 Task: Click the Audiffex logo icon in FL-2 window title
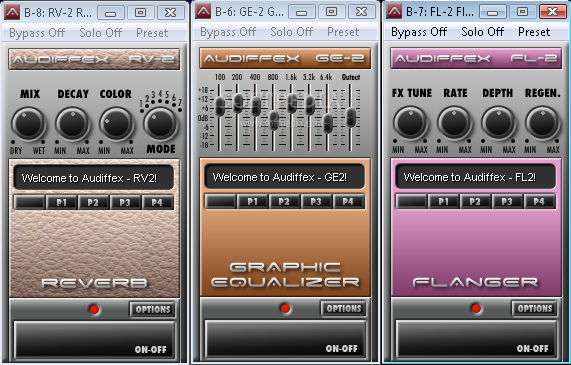click(394, 12)
